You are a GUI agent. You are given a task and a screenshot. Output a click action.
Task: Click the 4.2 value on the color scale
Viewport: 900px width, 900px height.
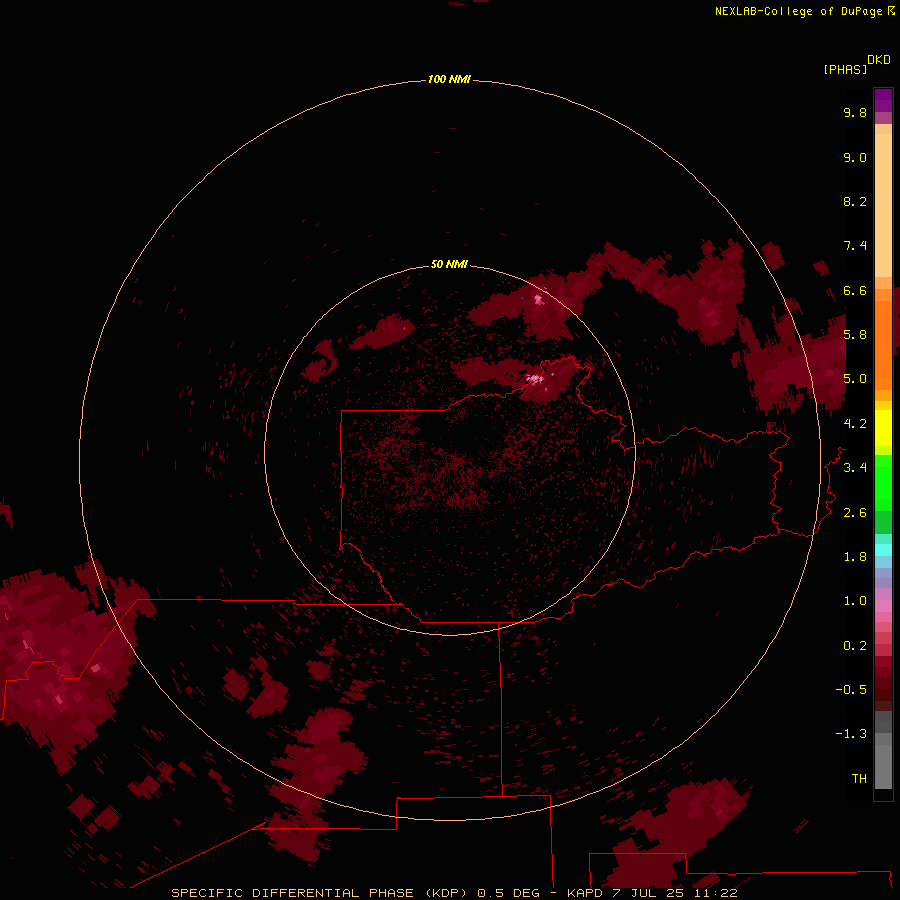[855, 424]
